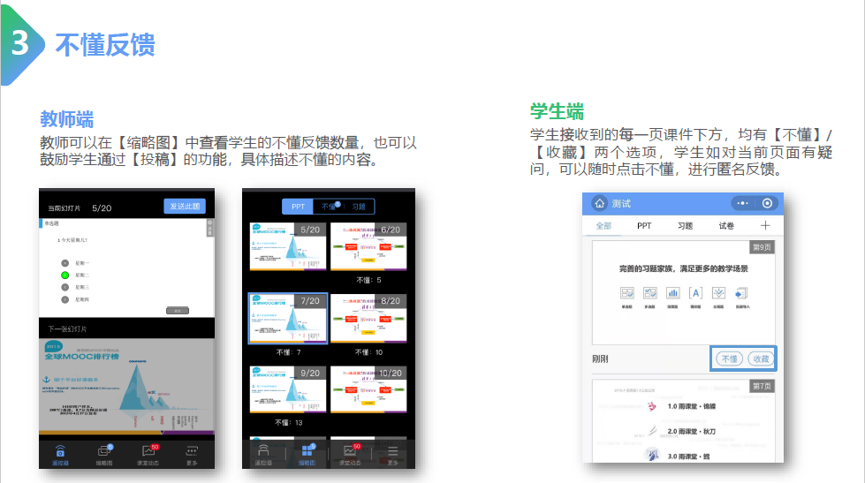Screen dimensions: 865x483
Task: Select 习题 tab in student app
Action: pyautogui.click(x=685, y=226)
